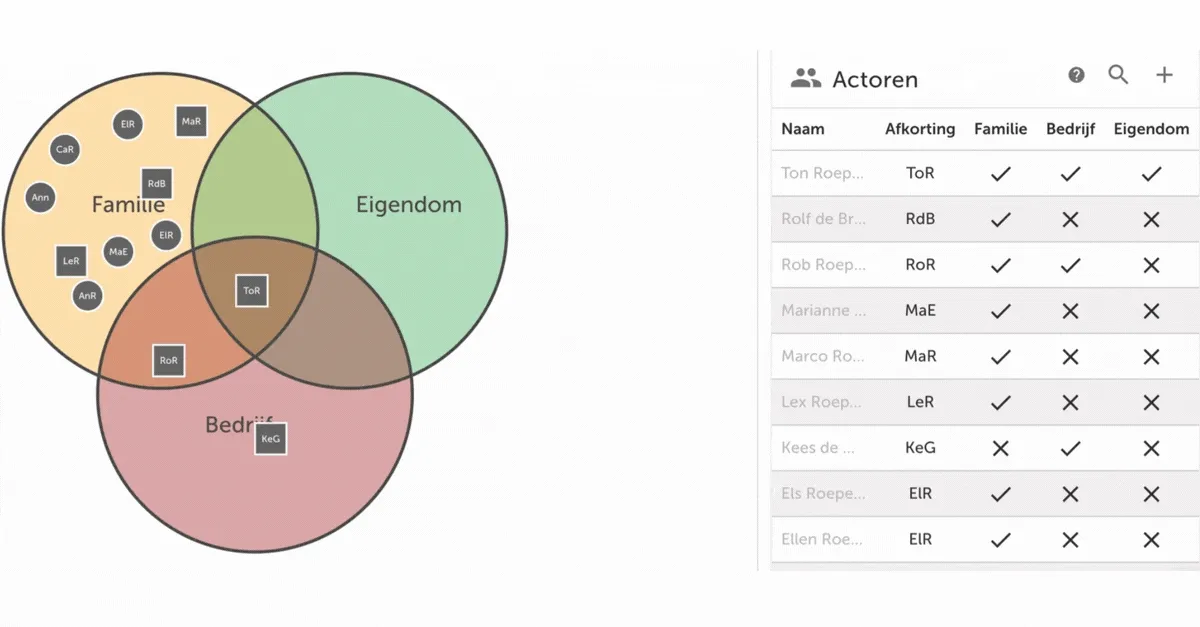Open the Lex Roep row name
1200x627 pixels.
(821, 402)
